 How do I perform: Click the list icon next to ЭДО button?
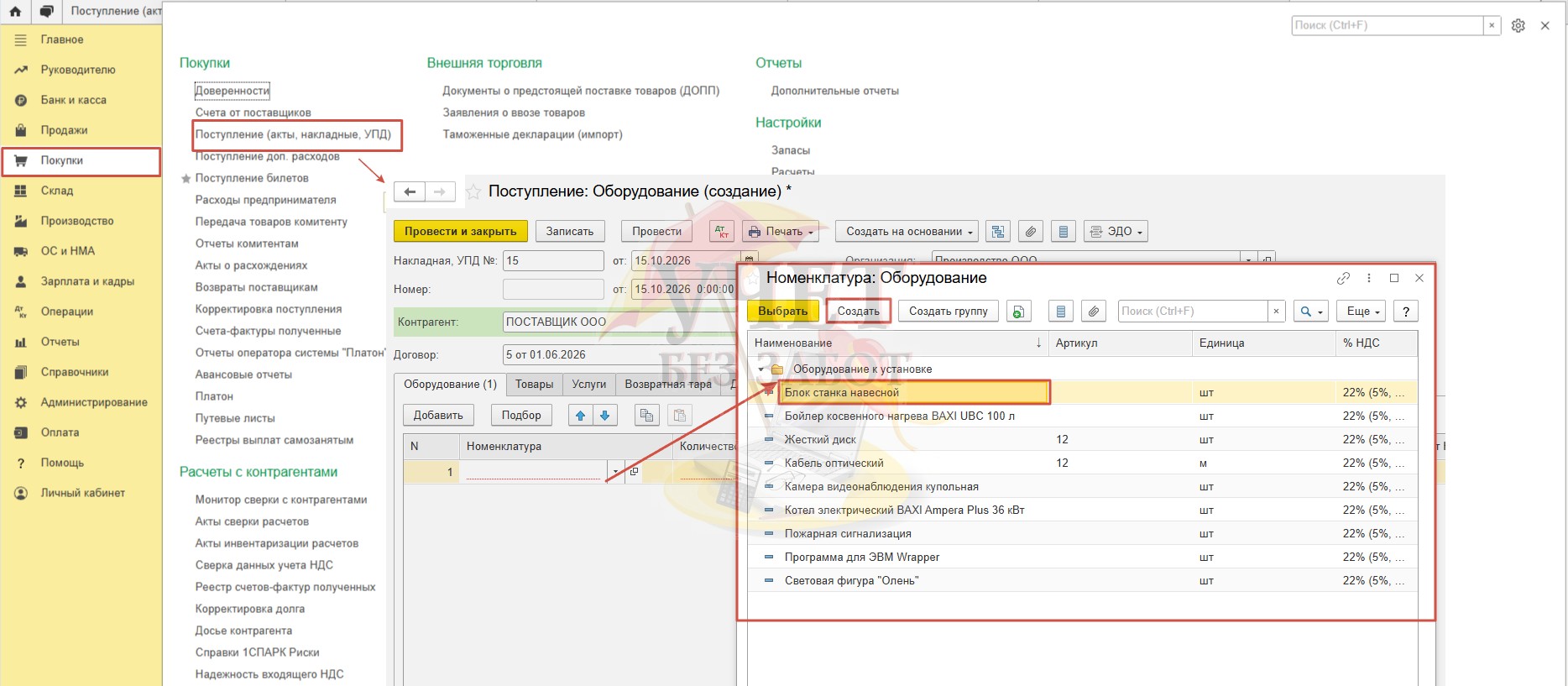click(1064, 232)
